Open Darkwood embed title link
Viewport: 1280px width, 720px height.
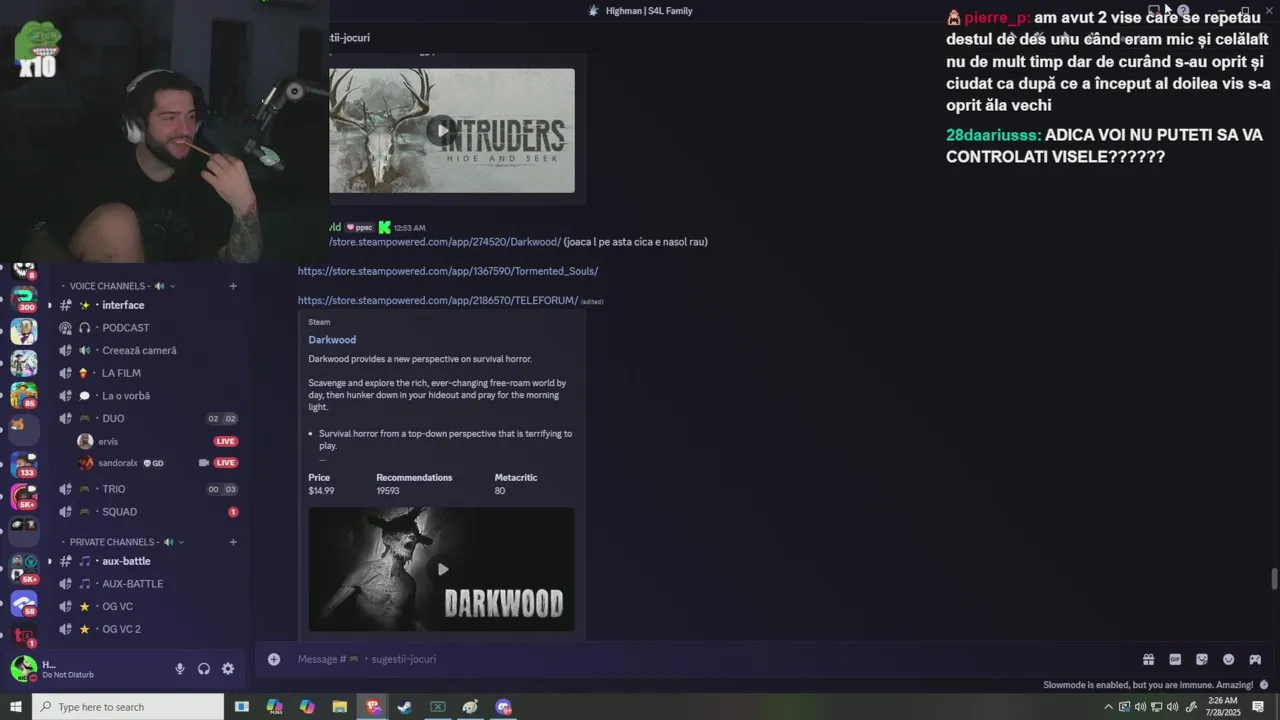[332, 340]
